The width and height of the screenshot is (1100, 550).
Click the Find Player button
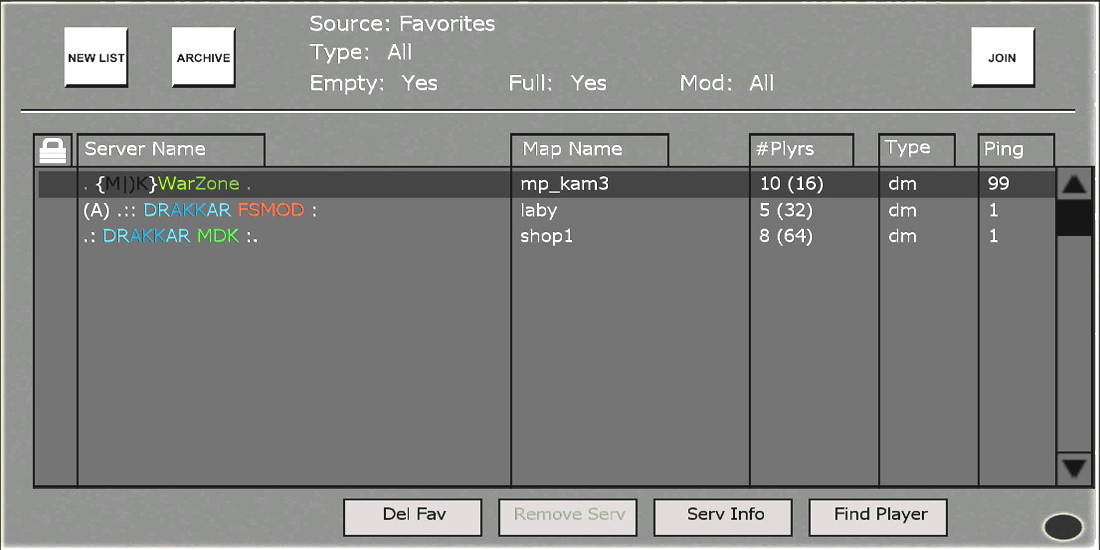pos(880,516)
